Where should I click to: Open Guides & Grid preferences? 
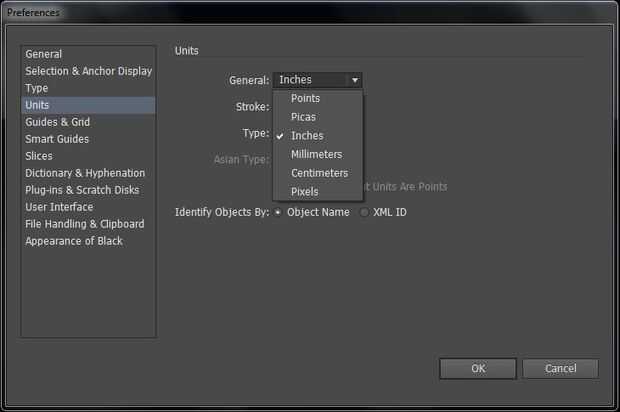[89, 122]
